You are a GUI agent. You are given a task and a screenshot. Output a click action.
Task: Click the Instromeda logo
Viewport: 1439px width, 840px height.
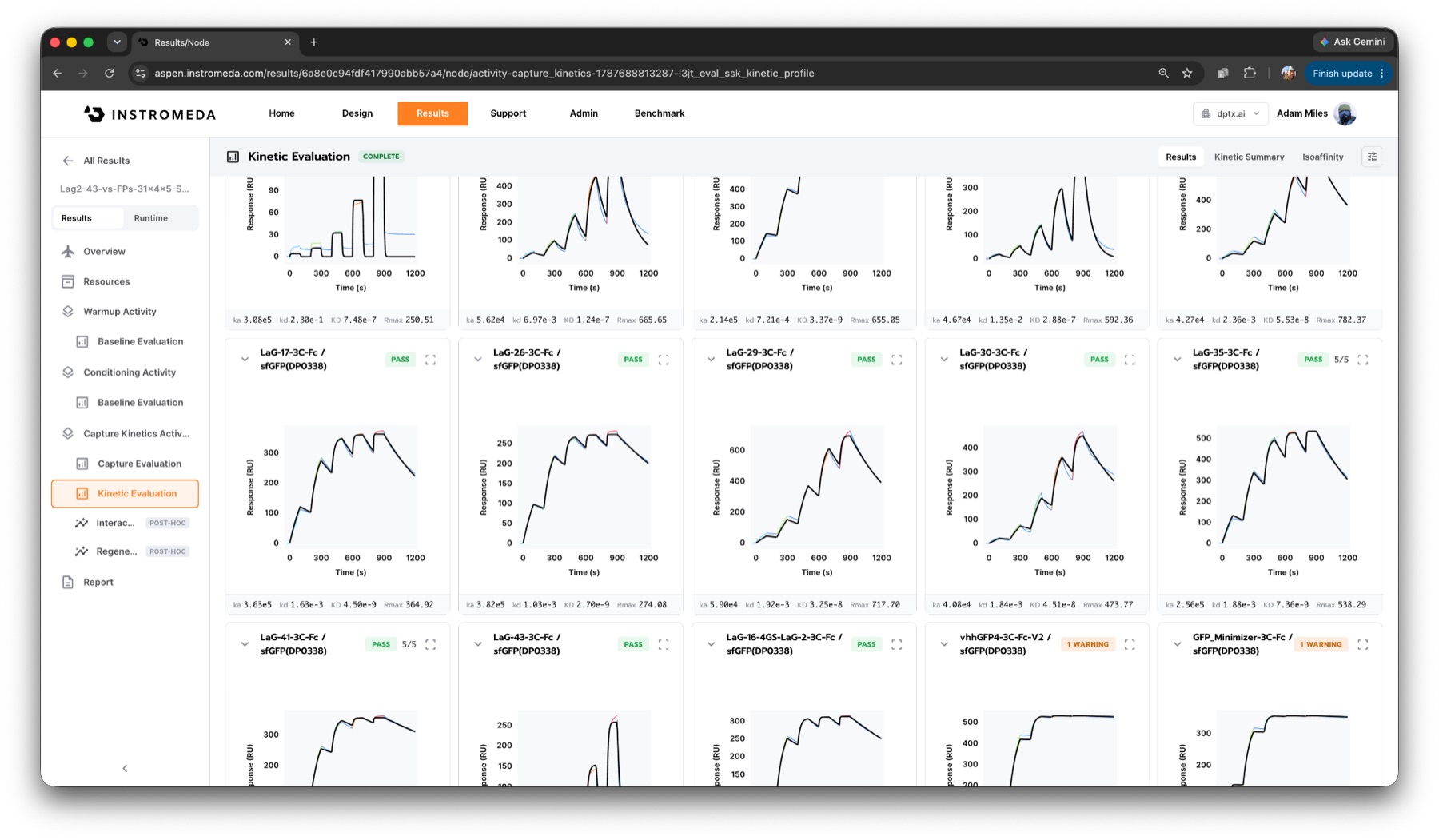(149, 114)
